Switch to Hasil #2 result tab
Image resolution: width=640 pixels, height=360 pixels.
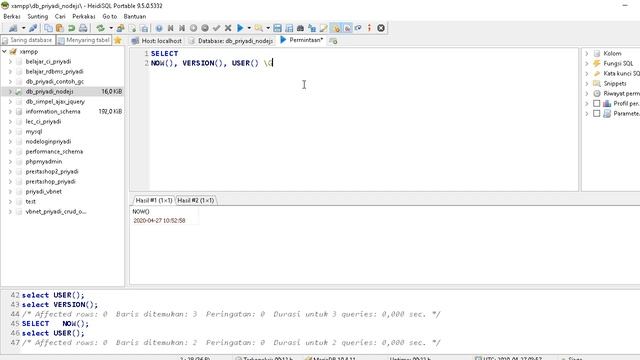(x=196, y=200)
